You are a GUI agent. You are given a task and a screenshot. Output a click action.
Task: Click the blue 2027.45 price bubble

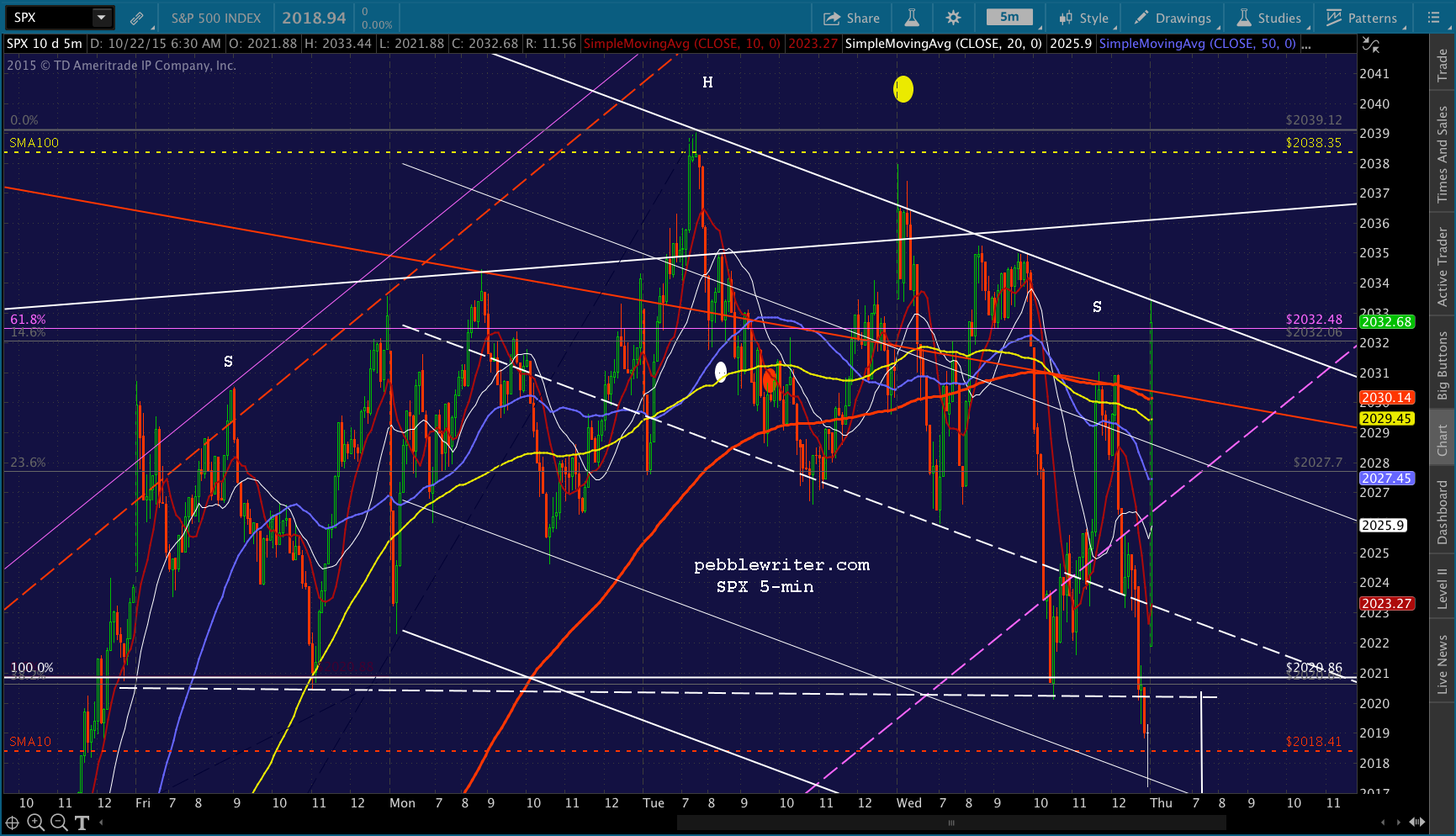click(x=1387, y=479)
